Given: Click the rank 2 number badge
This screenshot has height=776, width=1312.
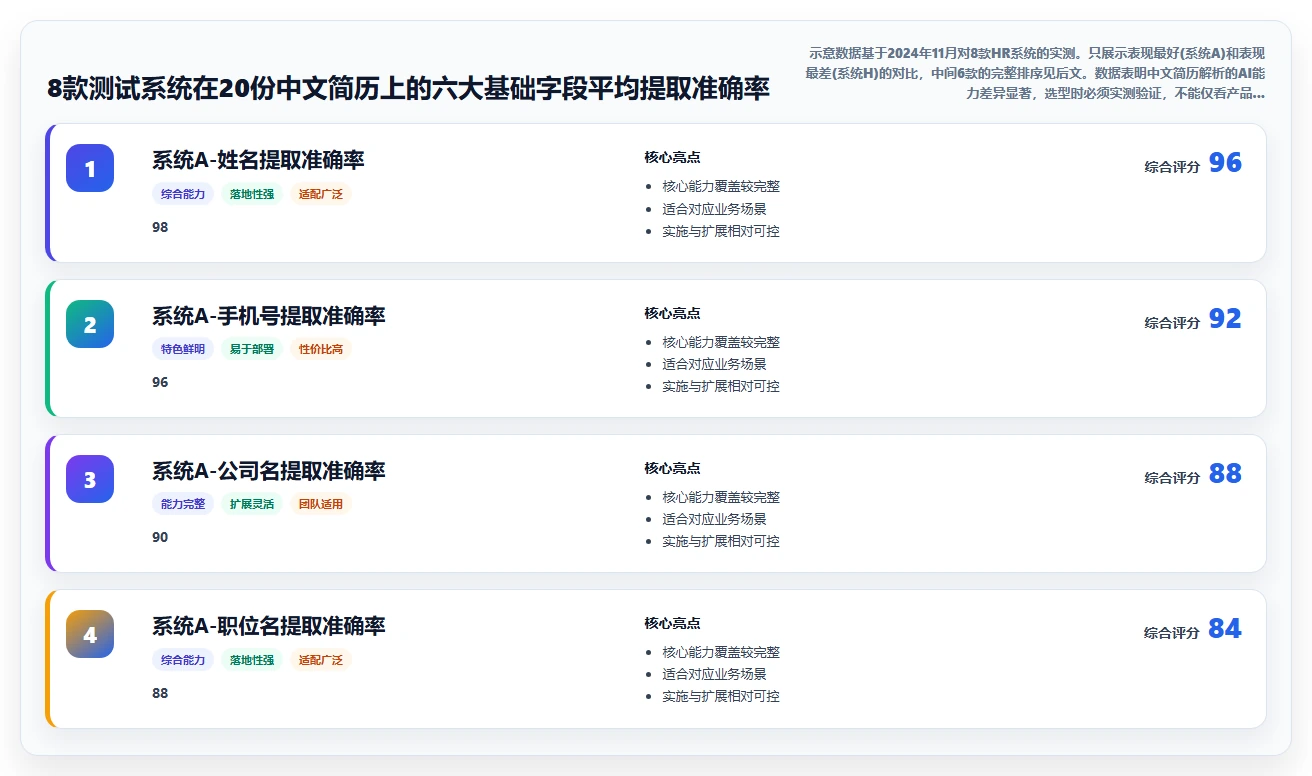Looking at the screenshot, I should [90, 324].
